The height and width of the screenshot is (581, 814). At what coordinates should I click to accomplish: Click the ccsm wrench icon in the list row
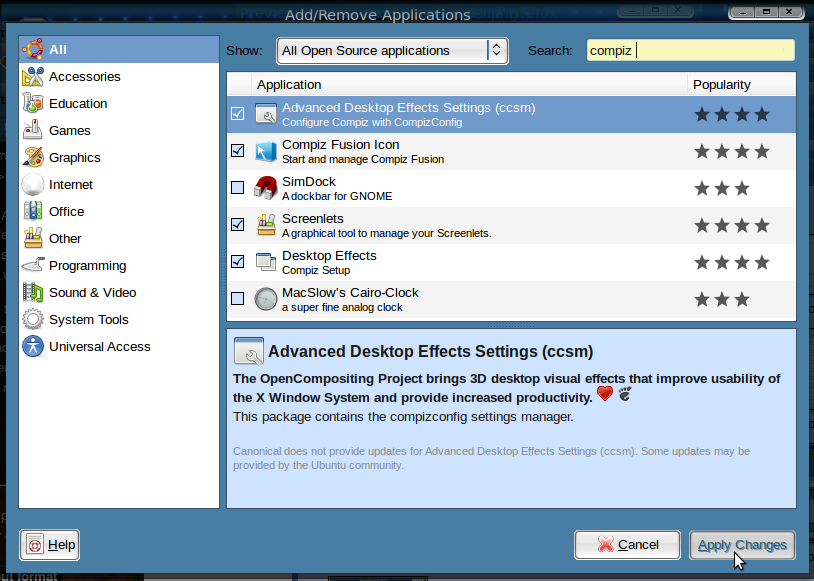266,114
